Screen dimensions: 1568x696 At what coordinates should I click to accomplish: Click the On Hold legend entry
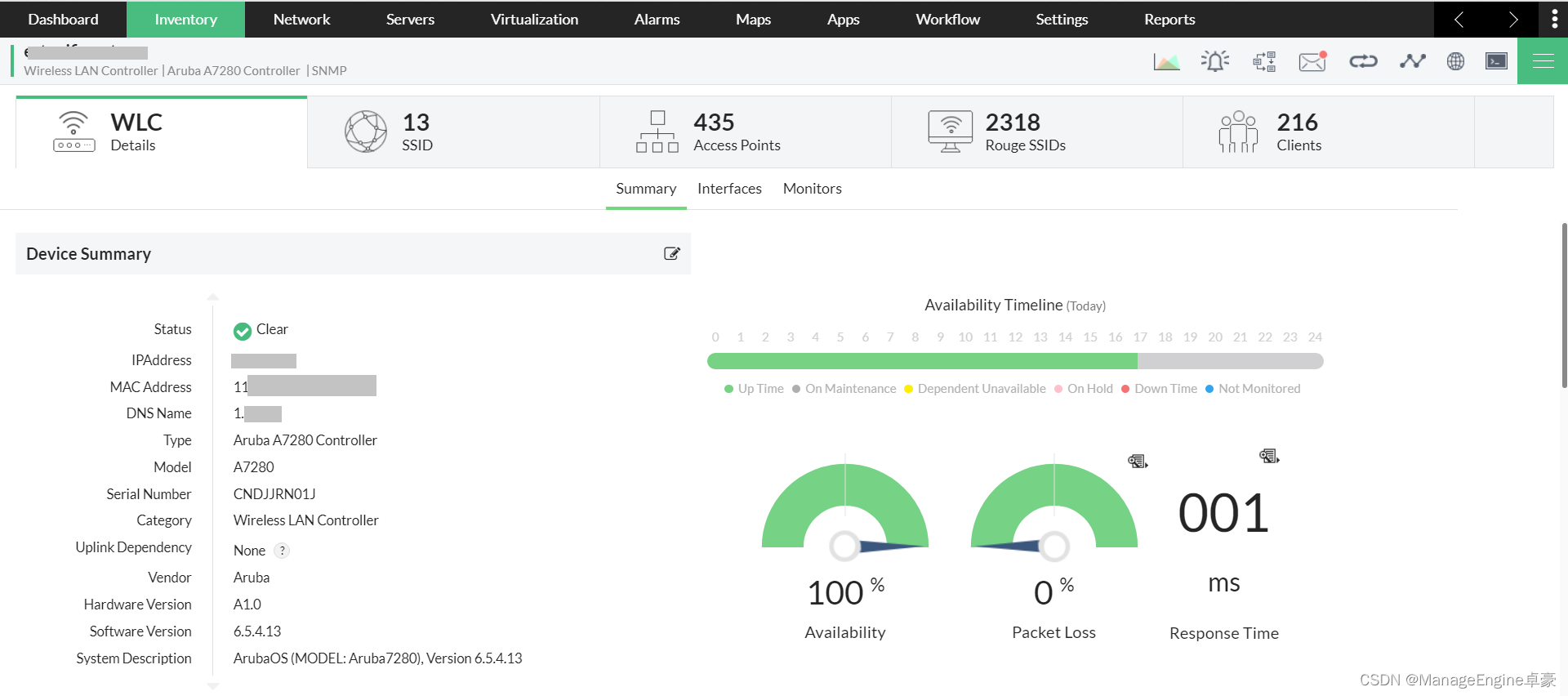click(1084, 389)
